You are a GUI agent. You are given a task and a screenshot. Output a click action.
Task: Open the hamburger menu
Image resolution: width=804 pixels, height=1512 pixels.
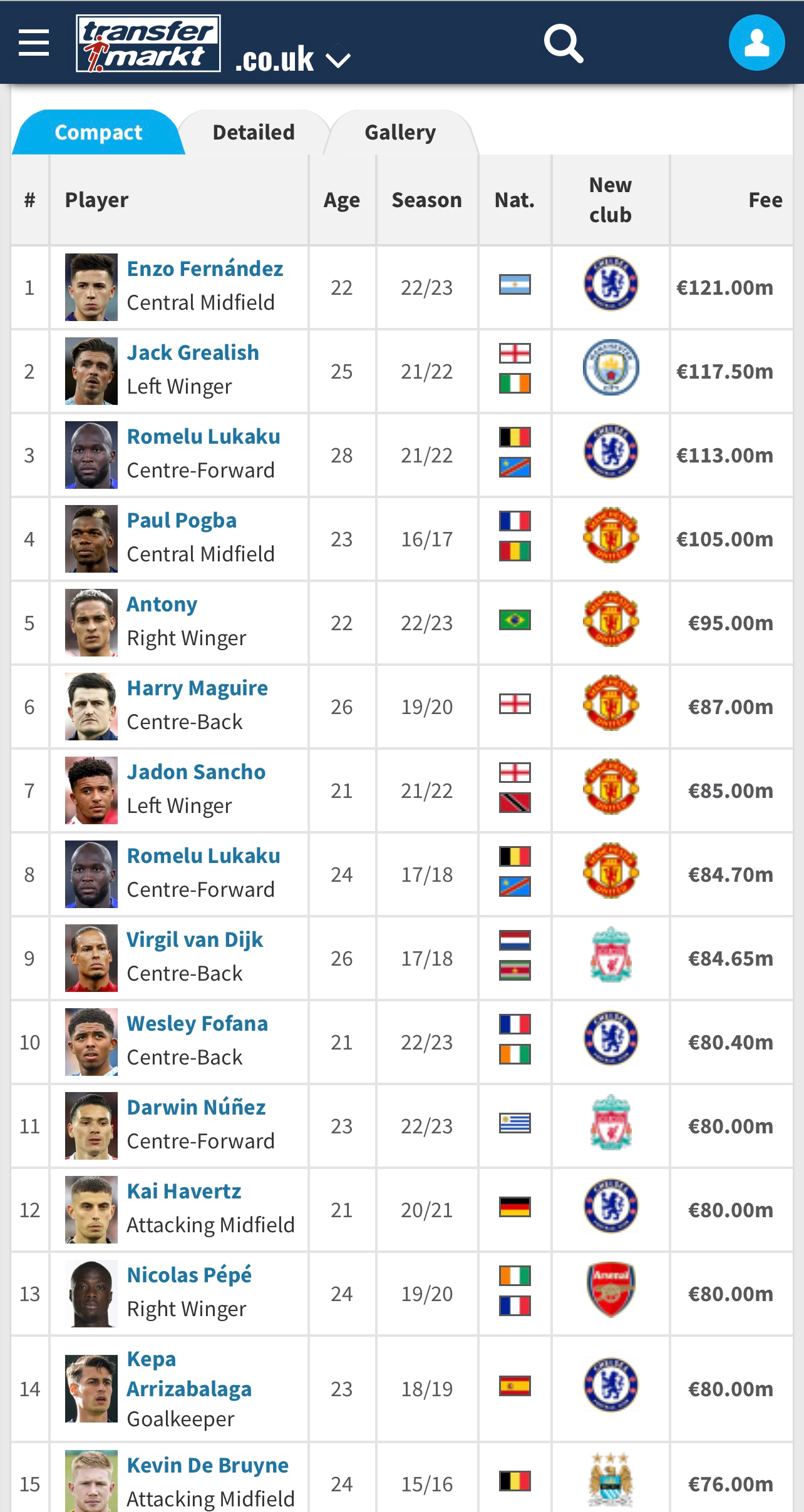tap(34, 43)
